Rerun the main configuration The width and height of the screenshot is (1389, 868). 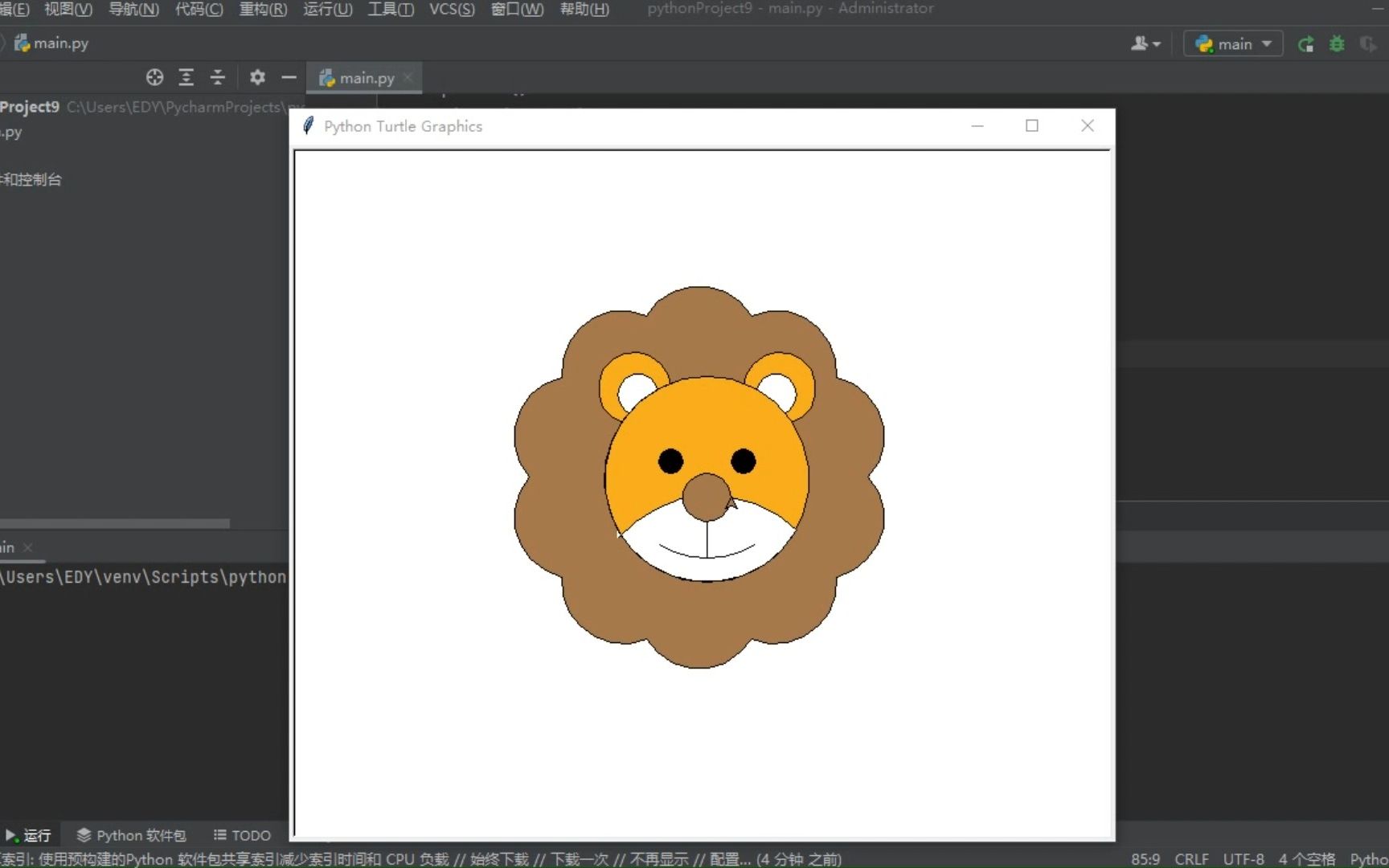tap(1306, 44)
